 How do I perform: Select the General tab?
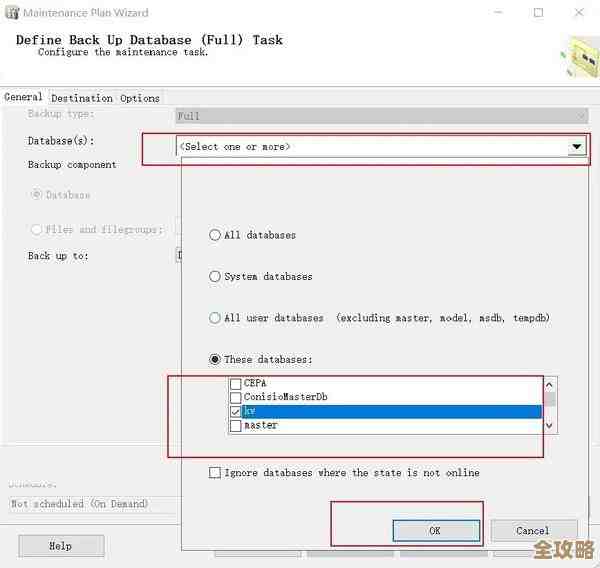point(23,97)
